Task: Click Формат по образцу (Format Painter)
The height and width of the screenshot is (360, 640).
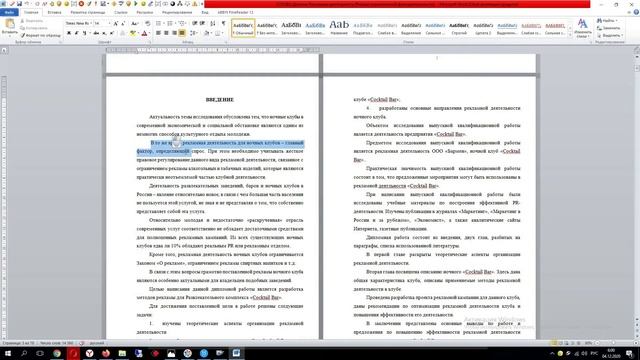Action: tap(40, 36)
